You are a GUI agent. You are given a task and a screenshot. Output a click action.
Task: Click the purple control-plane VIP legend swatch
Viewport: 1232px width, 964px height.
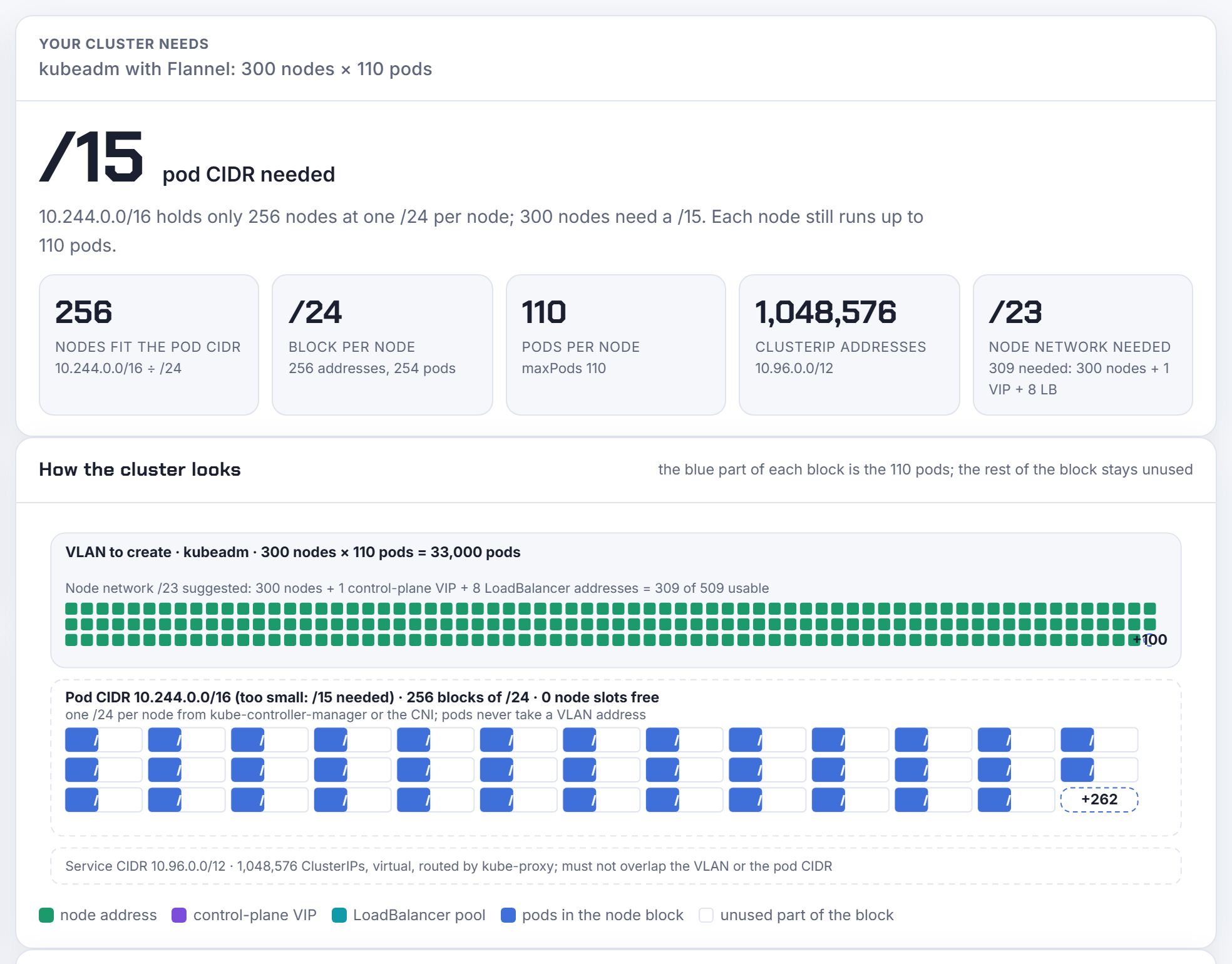point(179,915)
